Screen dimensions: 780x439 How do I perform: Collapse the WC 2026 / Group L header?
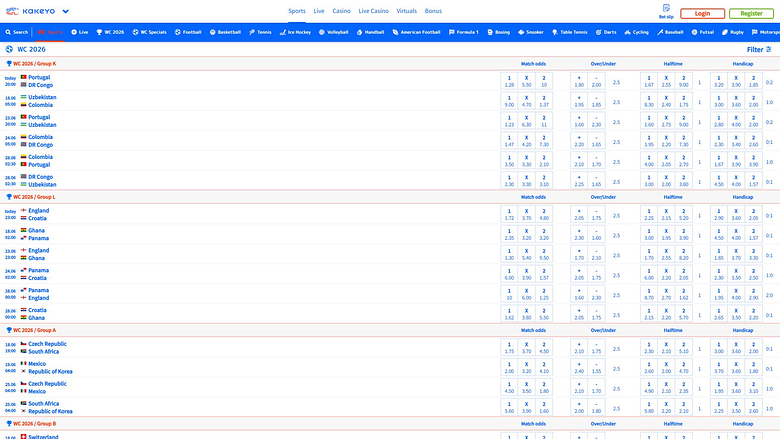30,197
